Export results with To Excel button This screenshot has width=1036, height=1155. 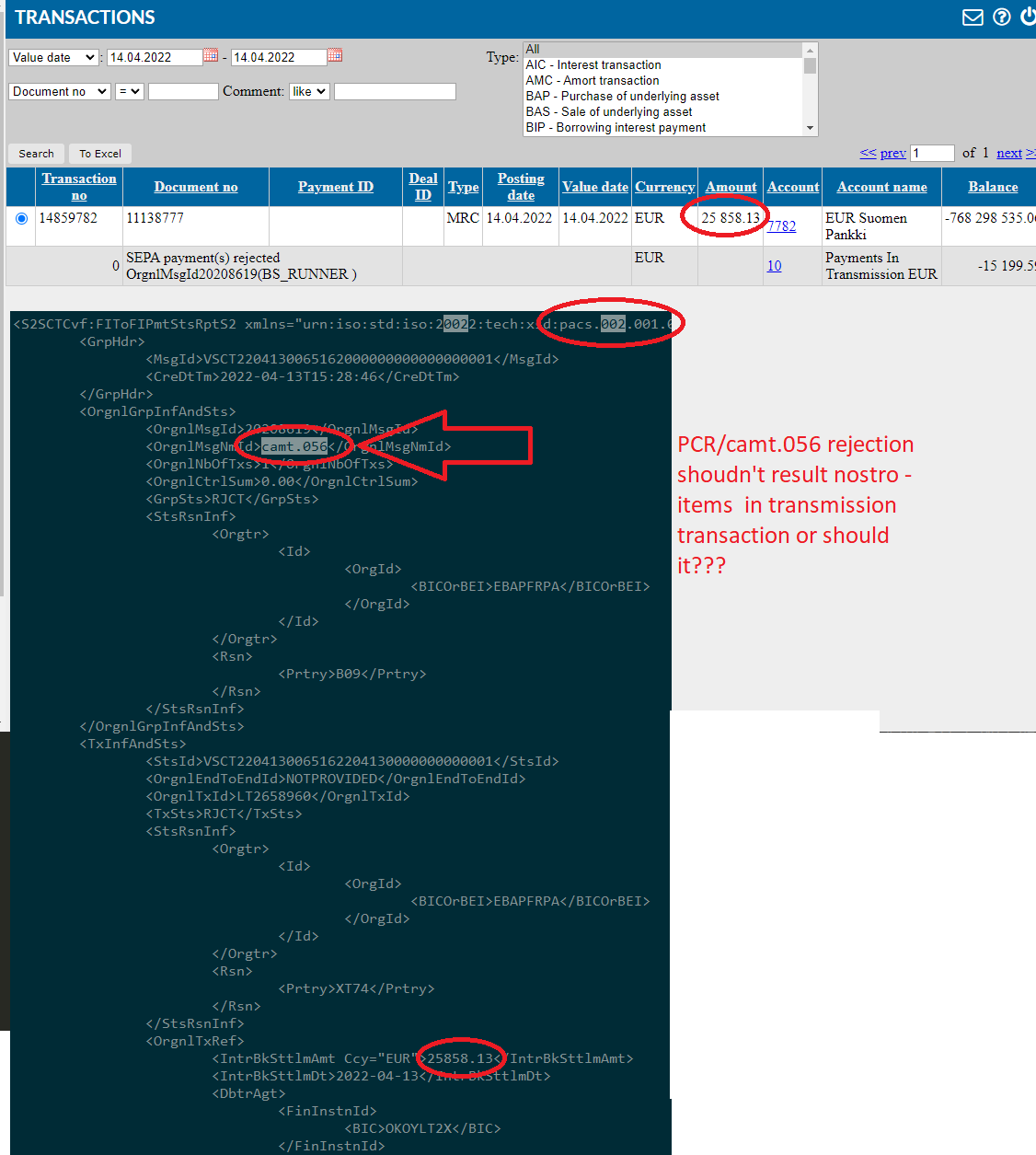click(100, 154)
